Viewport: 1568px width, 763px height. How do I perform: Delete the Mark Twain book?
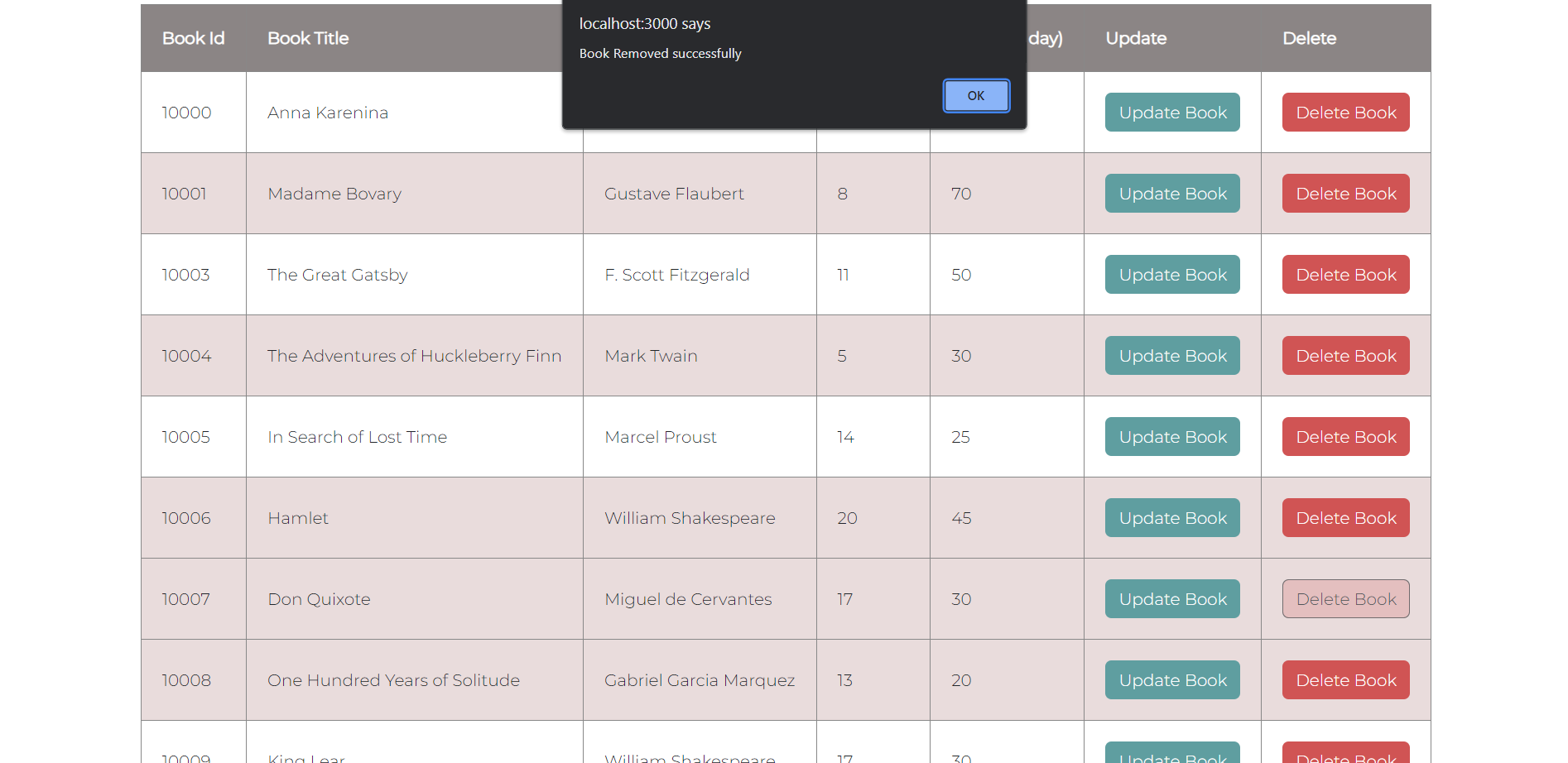point(1344,355)
